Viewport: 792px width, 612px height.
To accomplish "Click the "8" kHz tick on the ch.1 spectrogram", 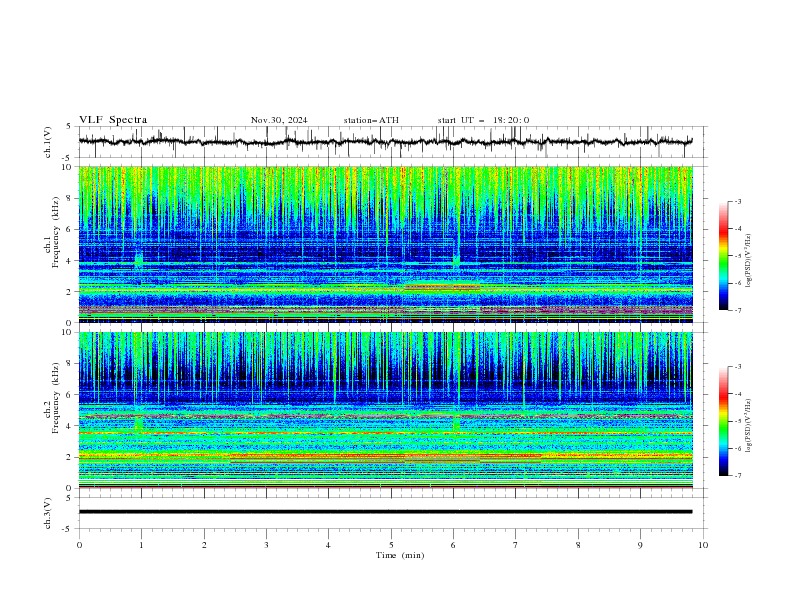I will 71,198.
